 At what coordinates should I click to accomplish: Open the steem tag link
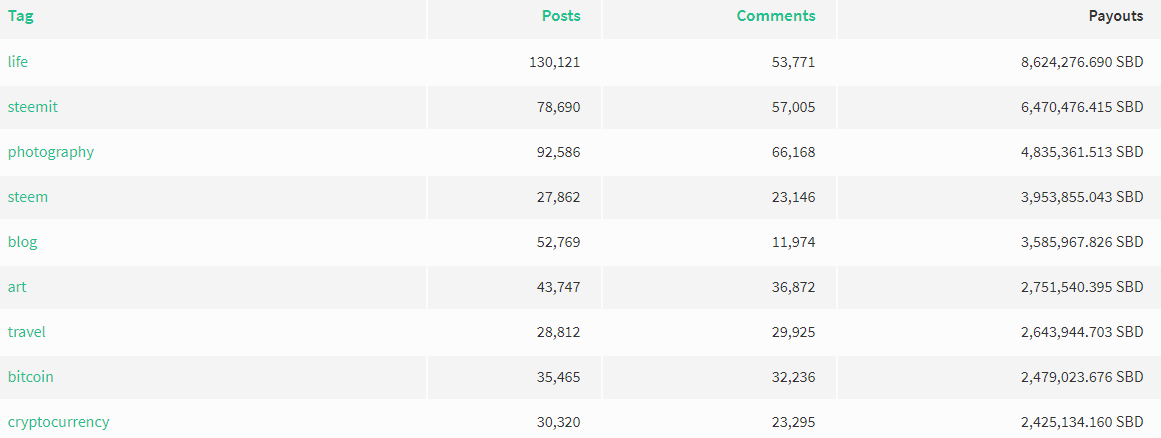point(28,198)
